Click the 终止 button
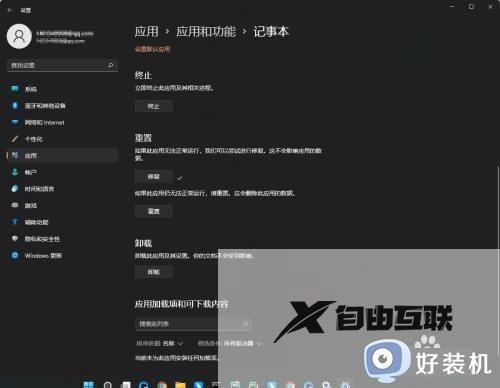Screen dimensions: 500x388 click(x=154, y=107)
